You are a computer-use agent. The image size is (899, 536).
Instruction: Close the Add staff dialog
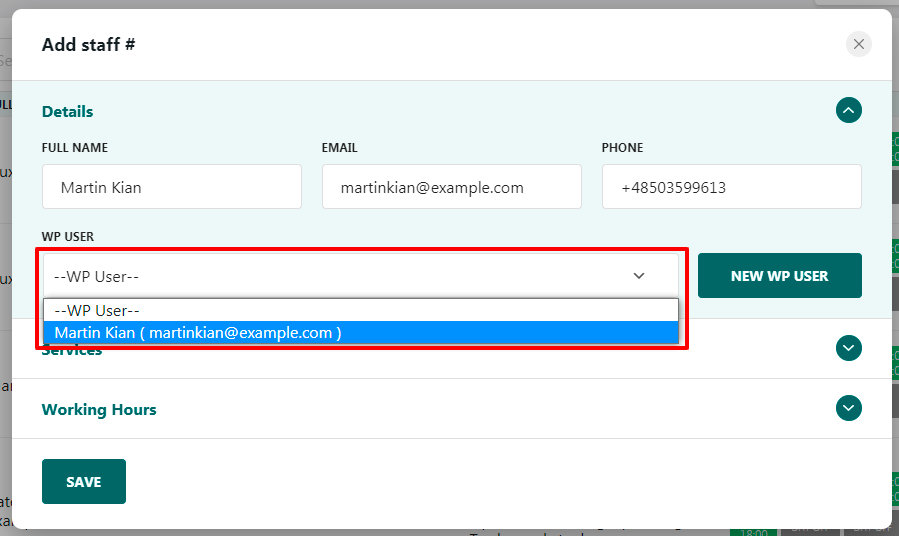[858, 44]
